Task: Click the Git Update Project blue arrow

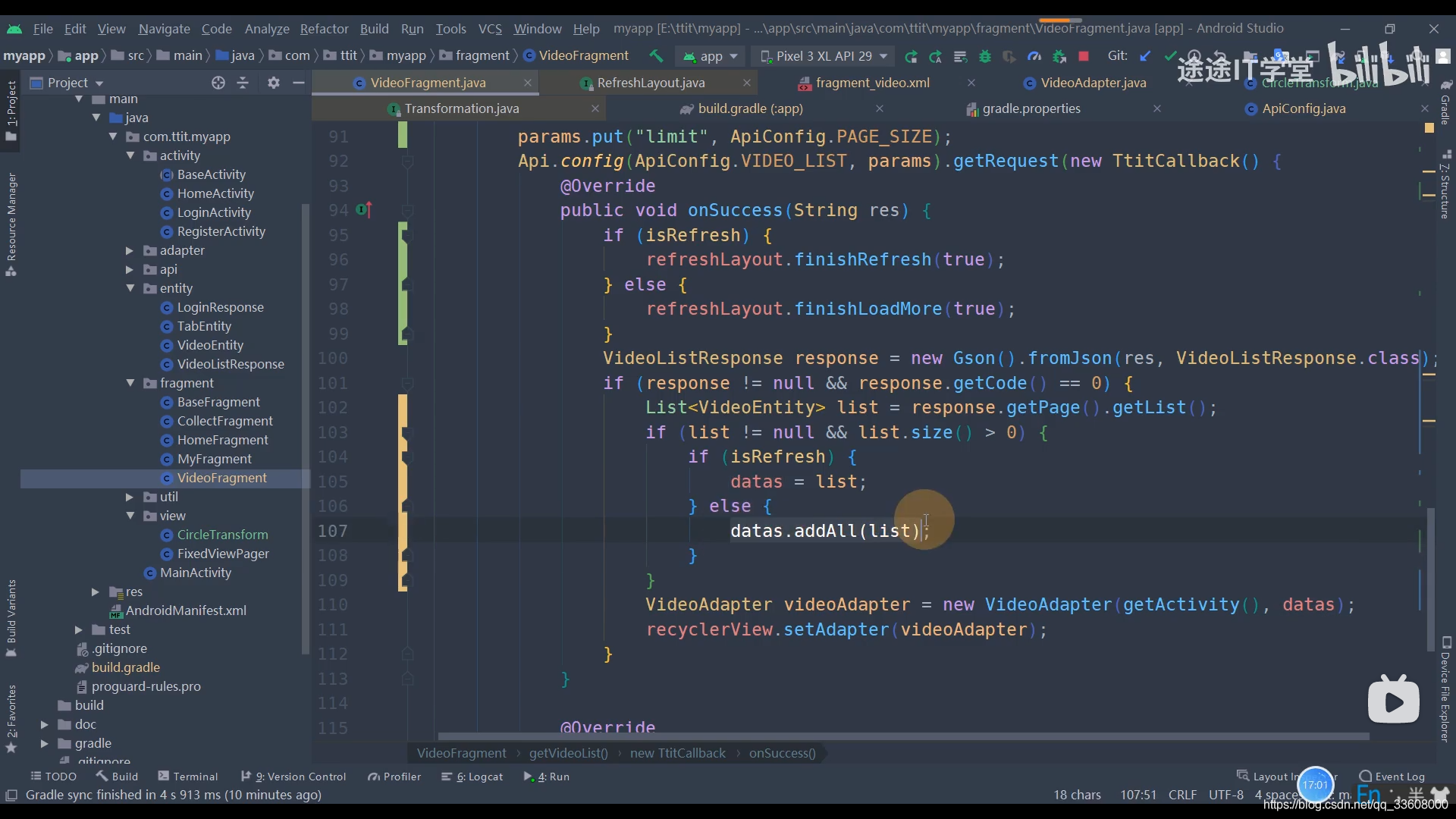Action: [1146, 56]
